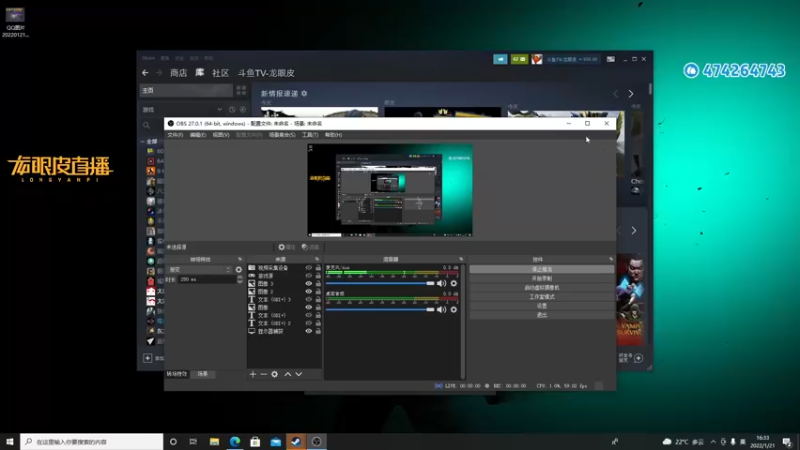Viewport: 800px width, 450px height.
Task: Adjust the 桌面音频 volume slider
Action: pyautogui.click(x=380, y=309)
